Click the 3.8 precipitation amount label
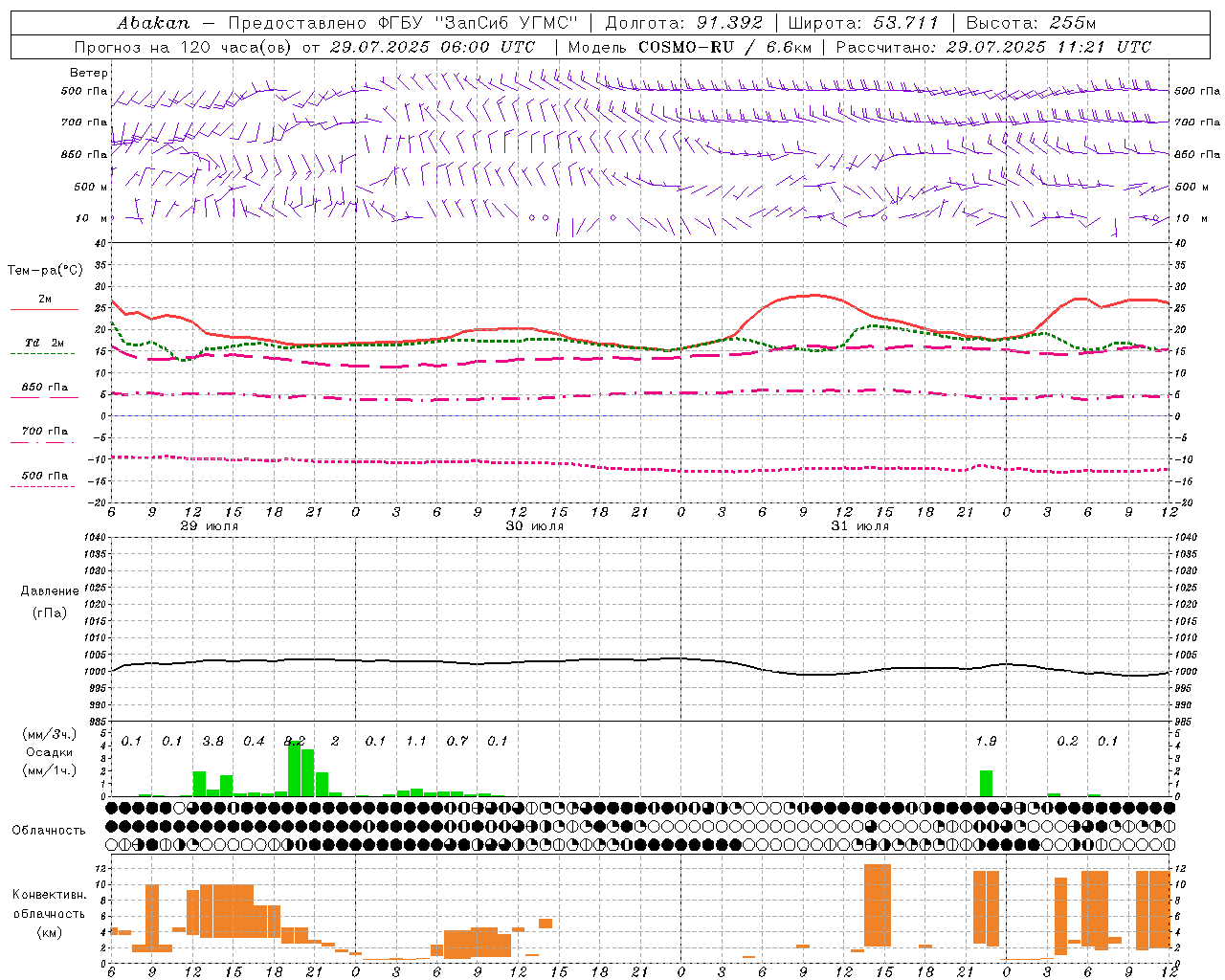Screen dimensions: 1225x980 pos(213,741)
